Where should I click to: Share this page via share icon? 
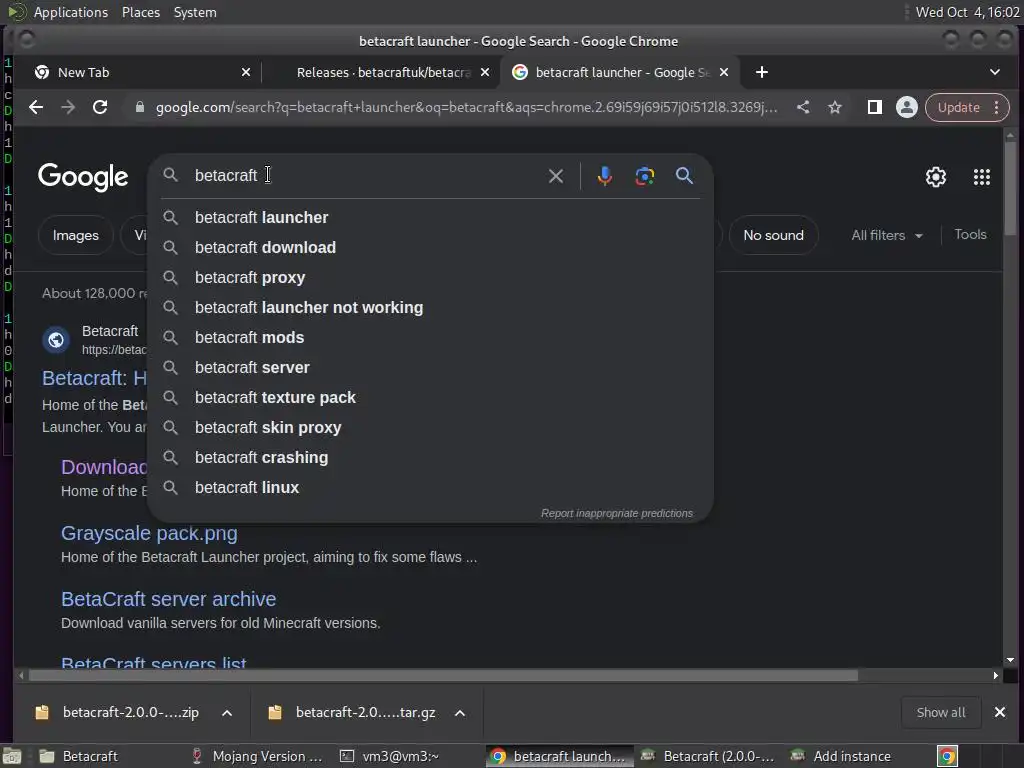[x=803, y=108]
